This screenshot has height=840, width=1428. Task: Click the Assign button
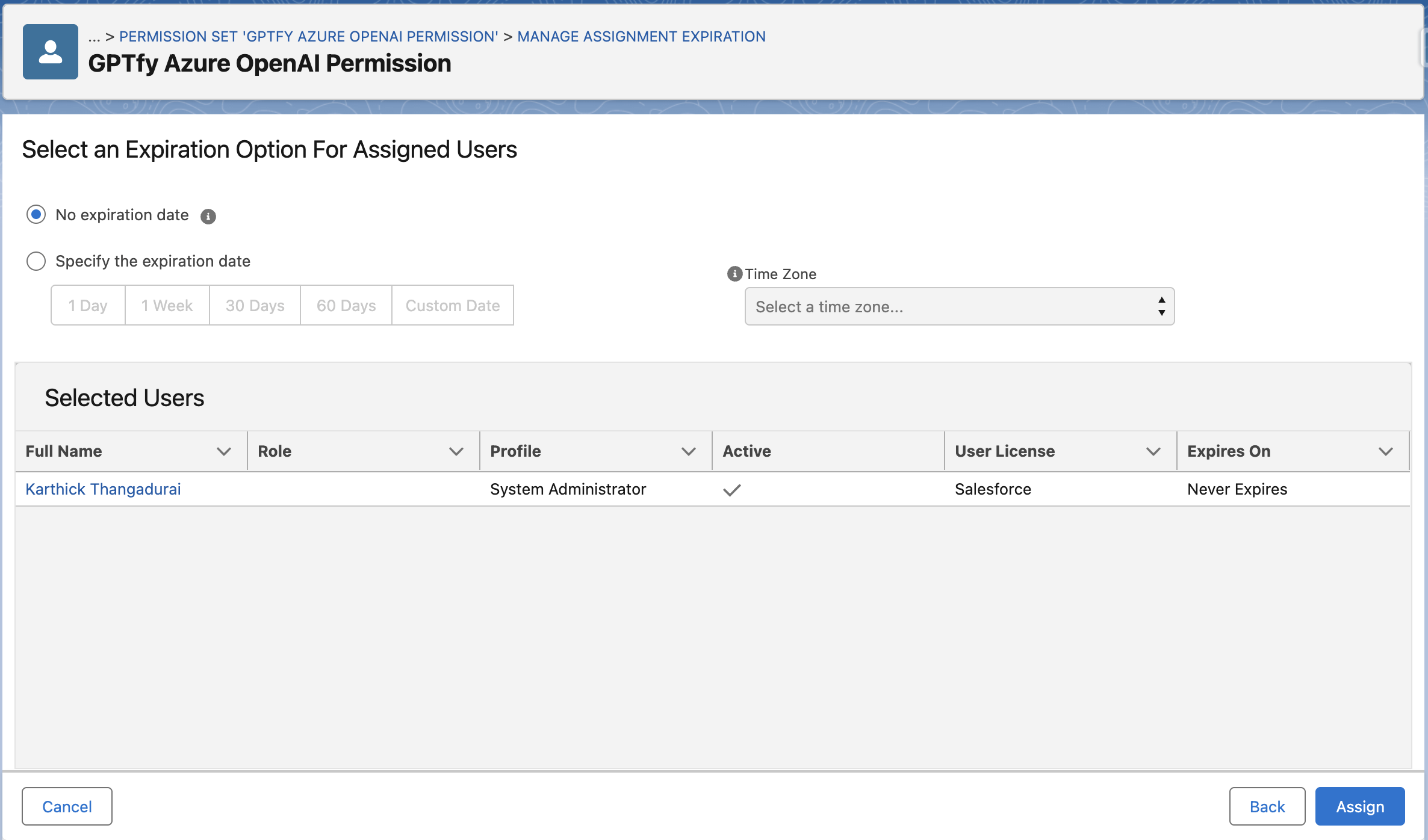1359,807
